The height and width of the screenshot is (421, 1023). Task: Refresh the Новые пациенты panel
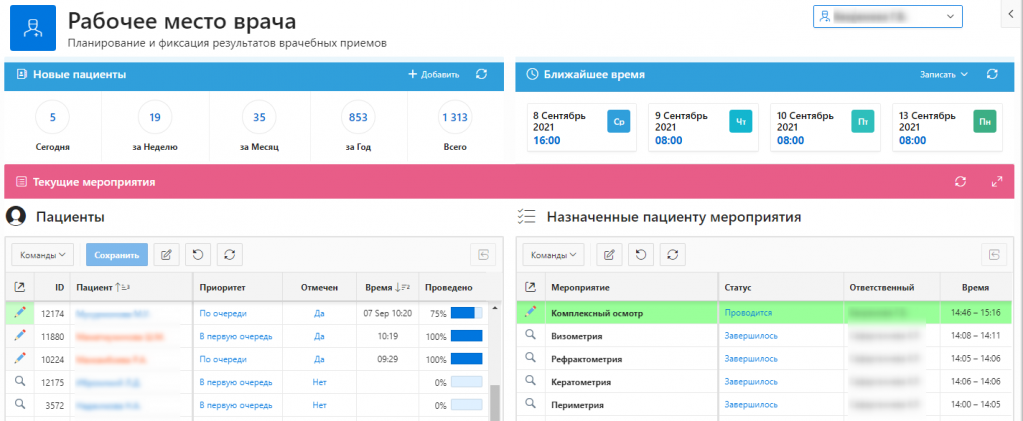[x=481, y=74]
